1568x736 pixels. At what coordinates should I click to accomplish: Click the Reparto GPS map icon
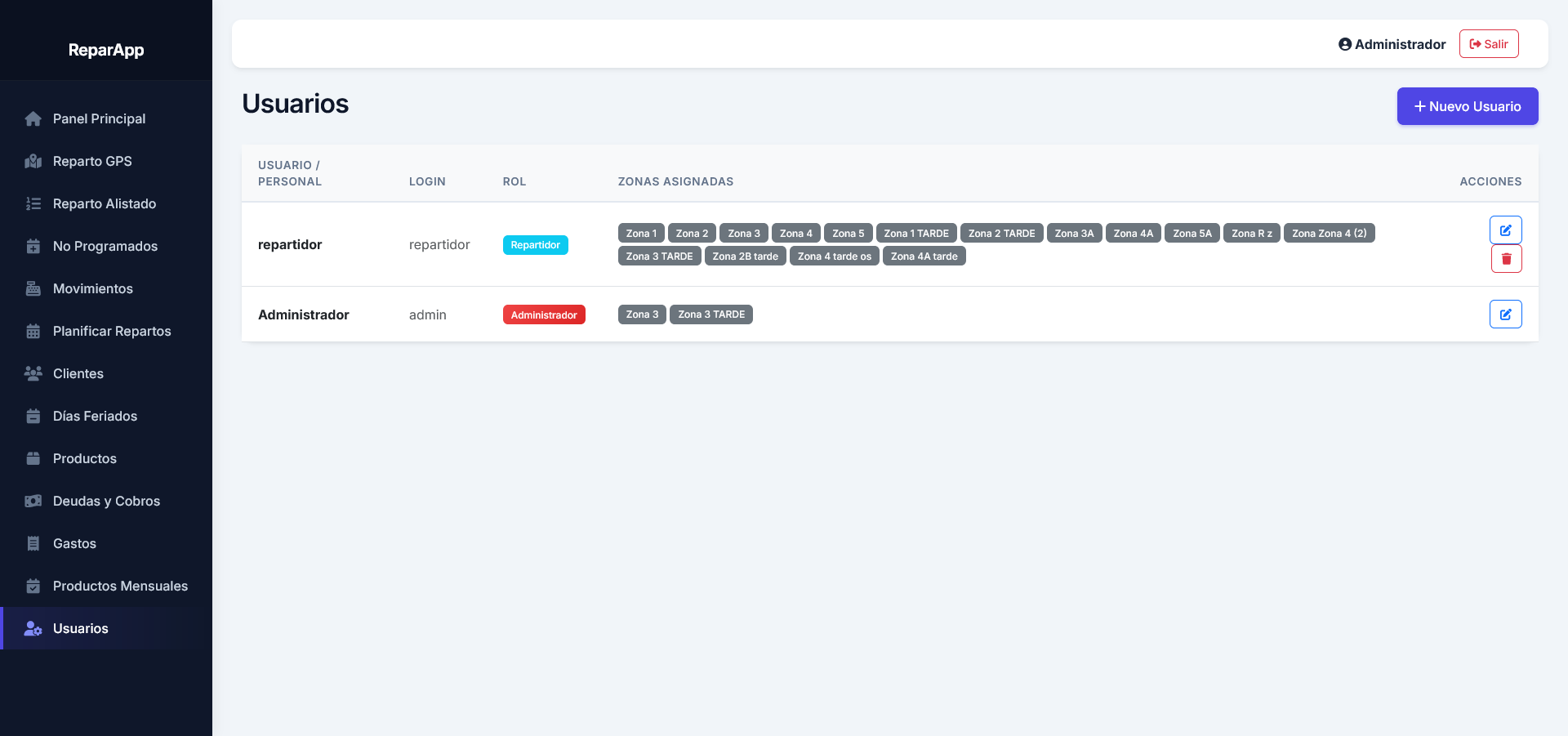coord(33,161)
